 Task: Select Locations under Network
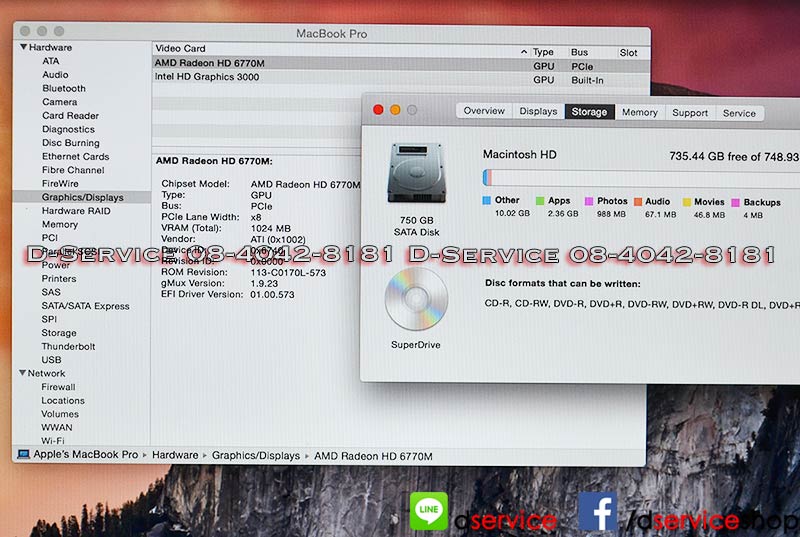point(63,400)
